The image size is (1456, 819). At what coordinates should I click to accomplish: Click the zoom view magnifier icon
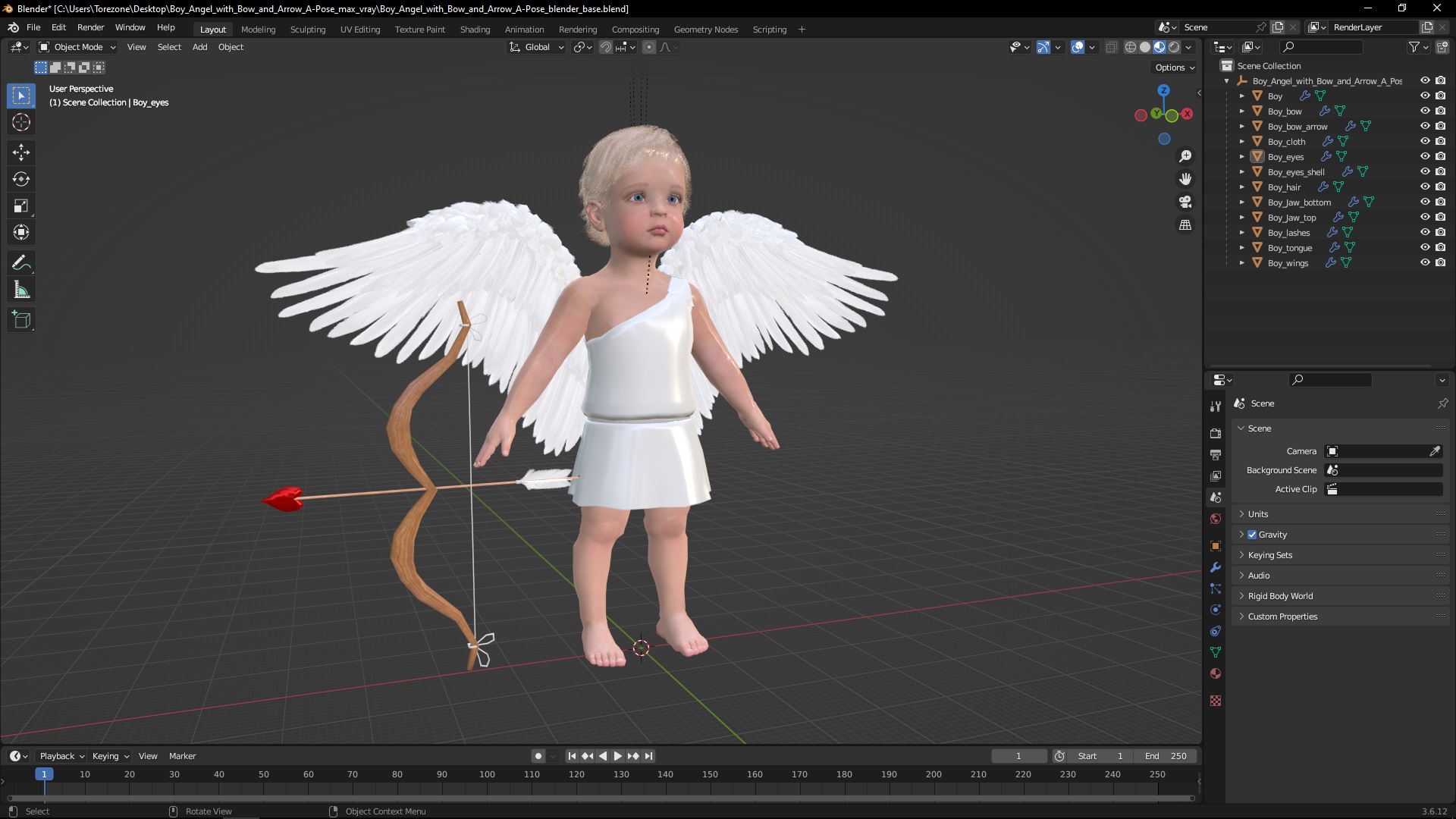pos(1185,156)
